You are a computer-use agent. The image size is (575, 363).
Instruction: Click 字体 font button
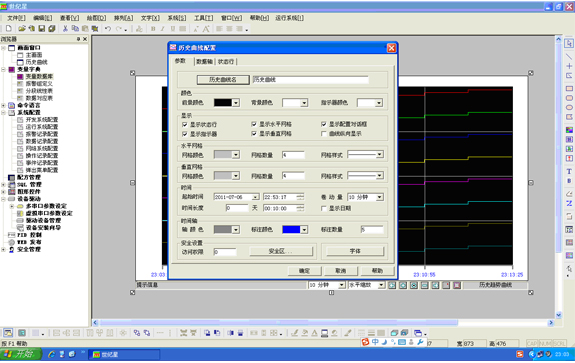(x=355, y=251)
